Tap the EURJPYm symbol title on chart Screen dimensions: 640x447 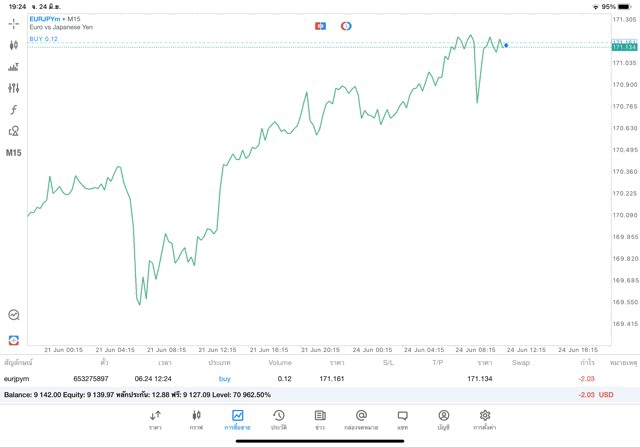coord(46,19)
